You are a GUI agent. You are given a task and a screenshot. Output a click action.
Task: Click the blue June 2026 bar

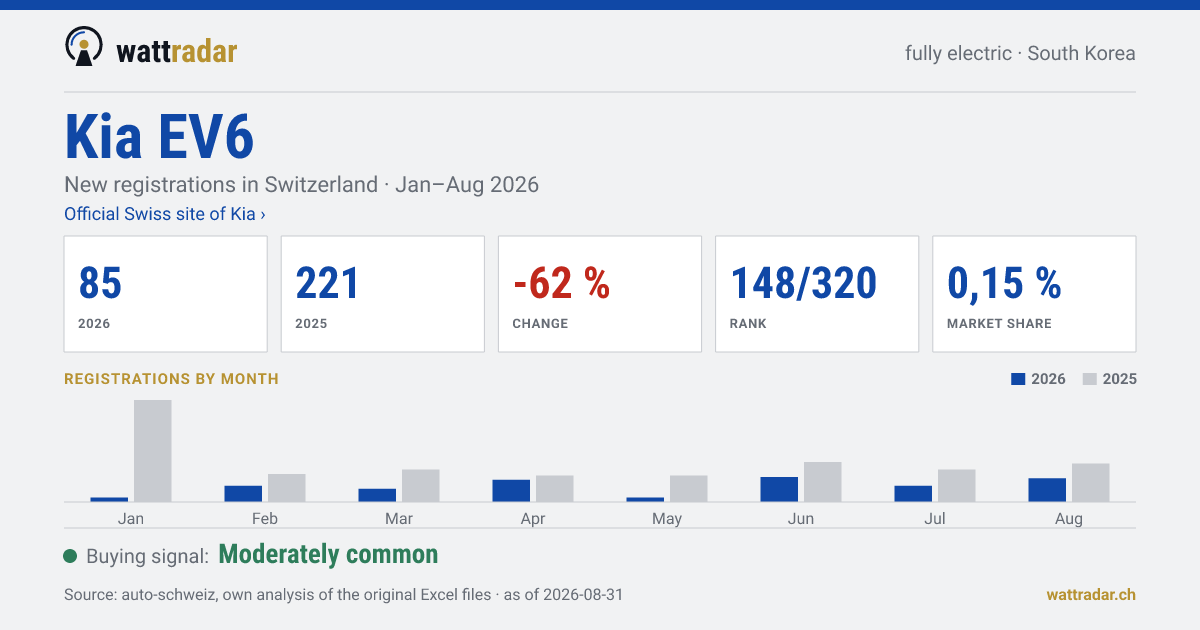click(x=779, y=490)
